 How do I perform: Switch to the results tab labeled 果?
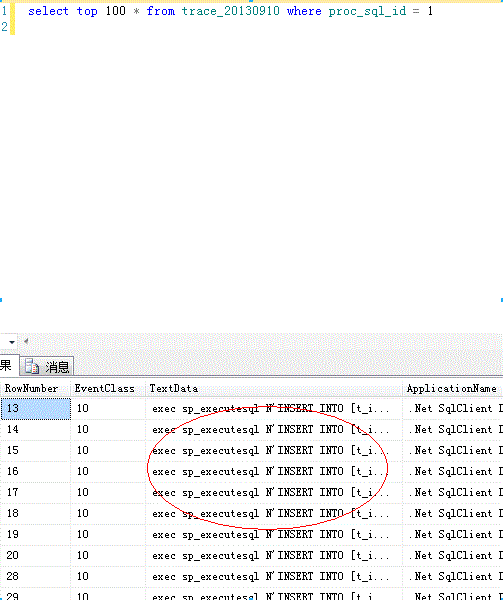(8, 365)
